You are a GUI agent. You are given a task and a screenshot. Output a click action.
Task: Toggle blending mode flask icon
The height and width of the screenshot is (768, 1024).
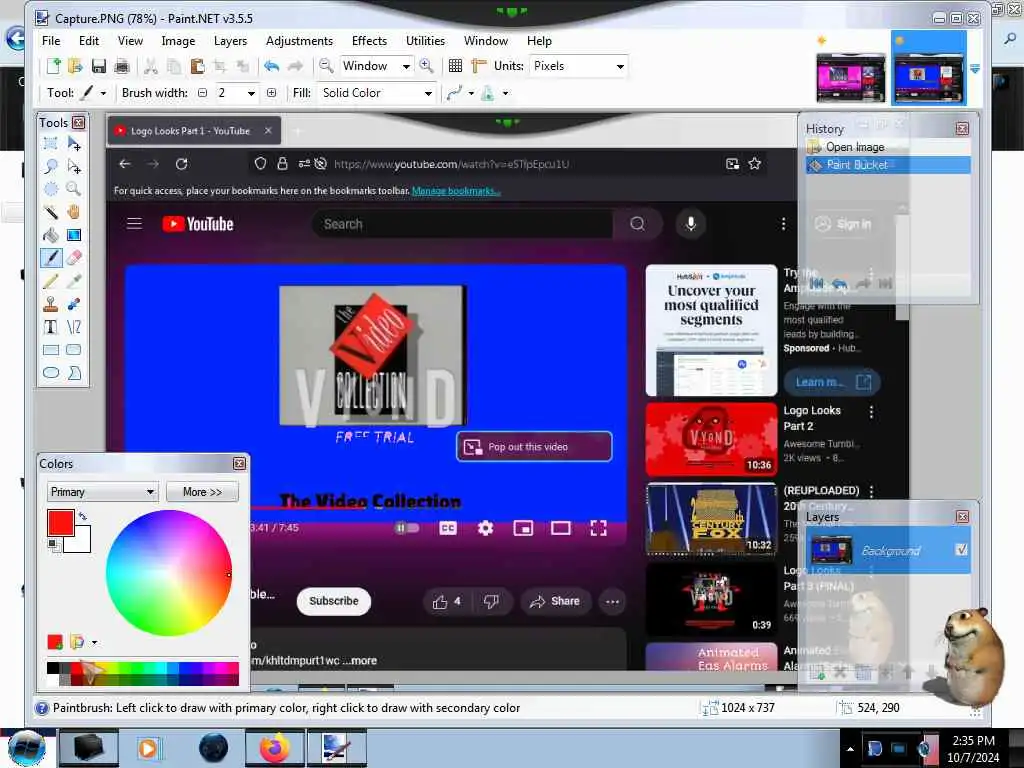[x=488, y=93]
